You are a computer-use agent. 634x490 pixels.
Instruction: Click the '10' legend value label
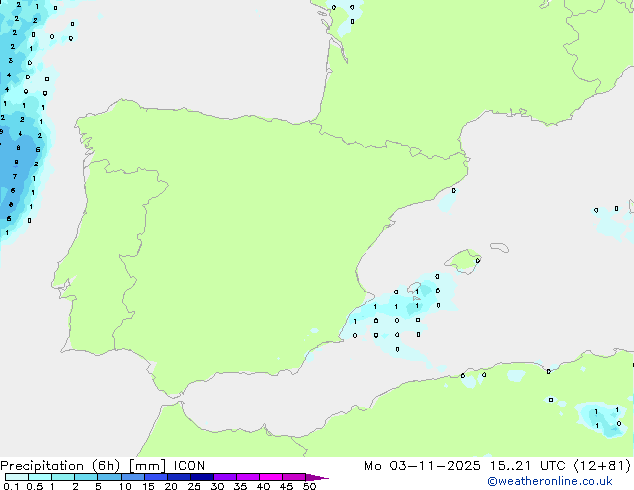[125, 486]
